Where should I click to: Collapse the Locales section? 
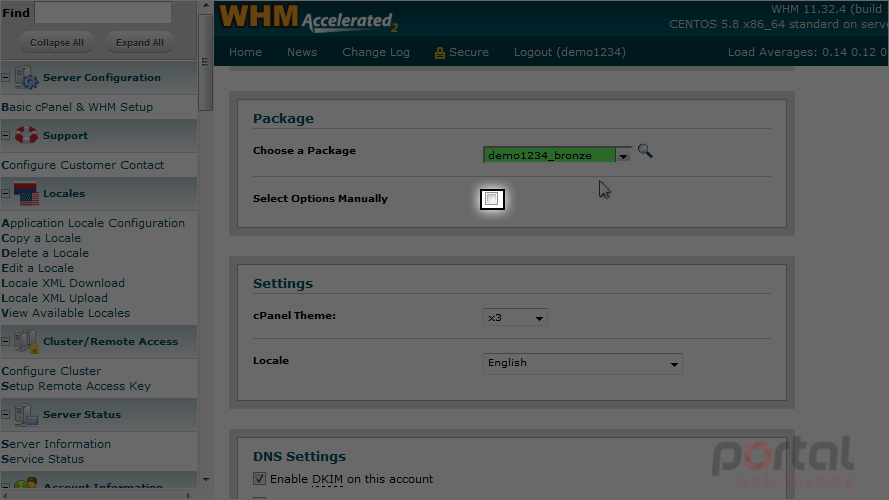pyautogui.click(x=6, y=194)
